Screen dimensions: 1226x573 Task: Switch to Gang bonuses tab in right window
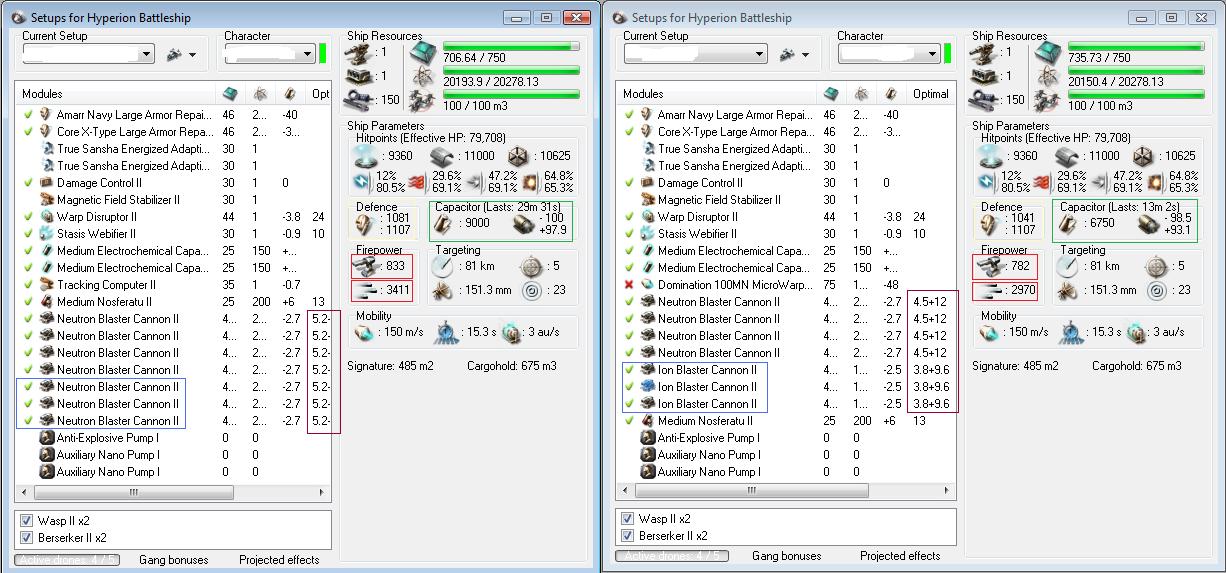tap(787, 556)
